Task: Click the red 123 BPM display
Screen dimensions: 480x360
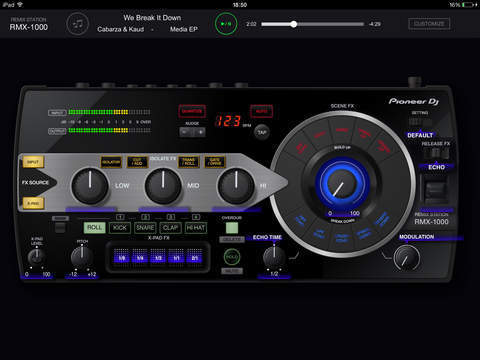Action: coord(228,121)
